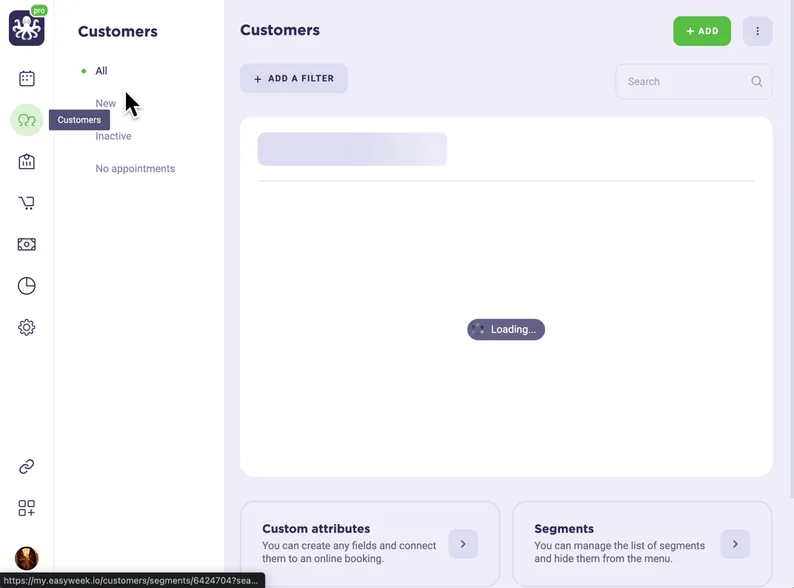Click the EasyWeek octopus logo
The width and height of the screenshot is (794, 588).
pyautogui.click(x=27, y=28)
